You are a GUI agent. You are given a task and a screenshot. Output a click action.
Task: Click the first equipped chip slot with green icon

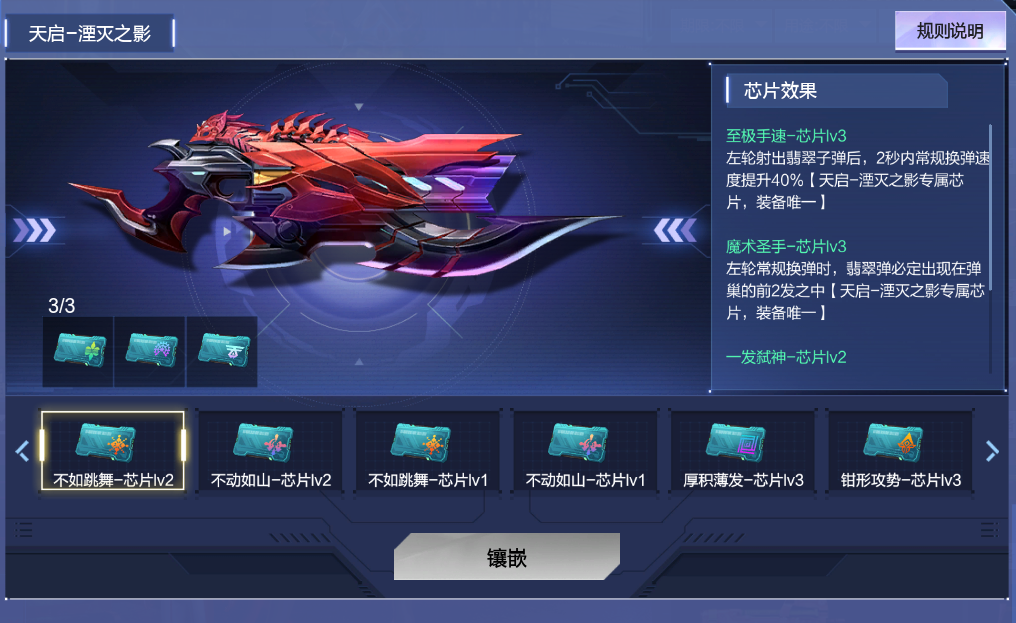tap(78, 352)
